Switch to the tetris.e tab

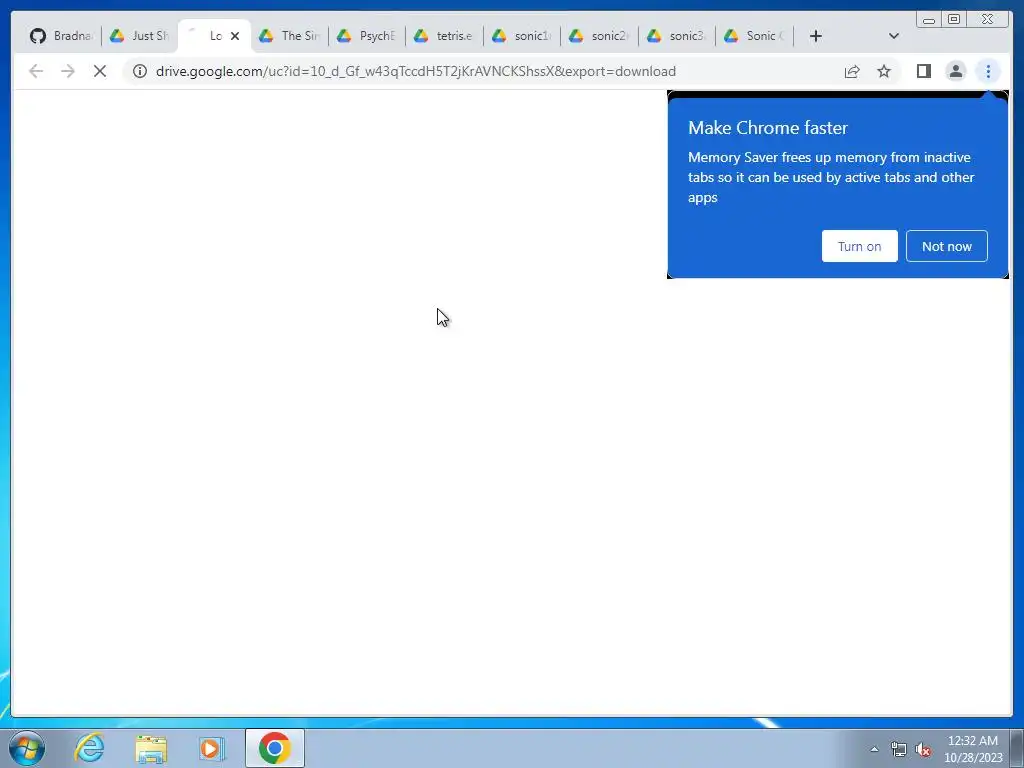(443, 36)
